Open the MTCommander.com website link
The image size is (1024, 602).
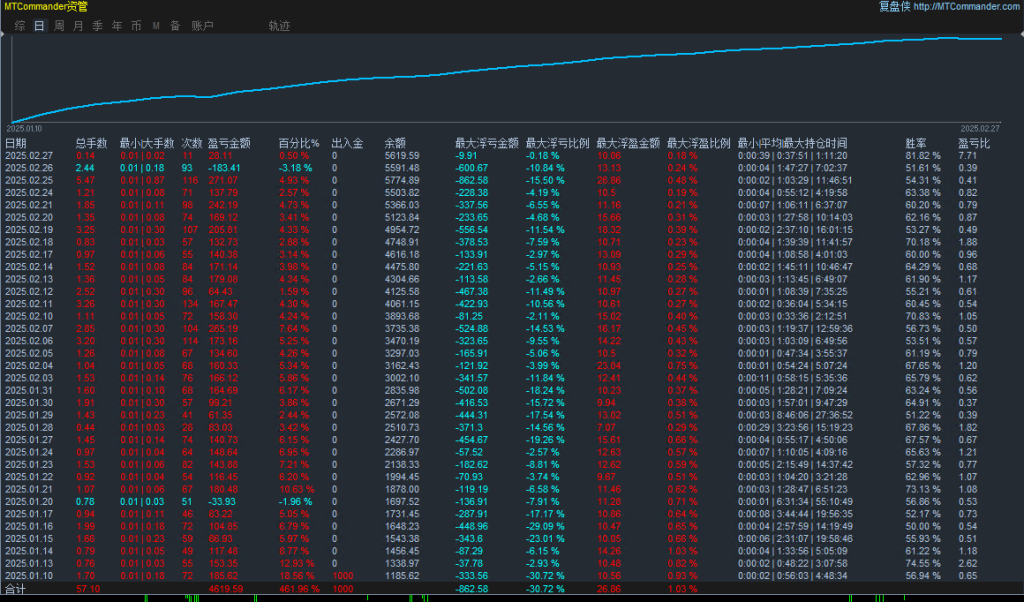pyautogui.click(x=962, y=7)
